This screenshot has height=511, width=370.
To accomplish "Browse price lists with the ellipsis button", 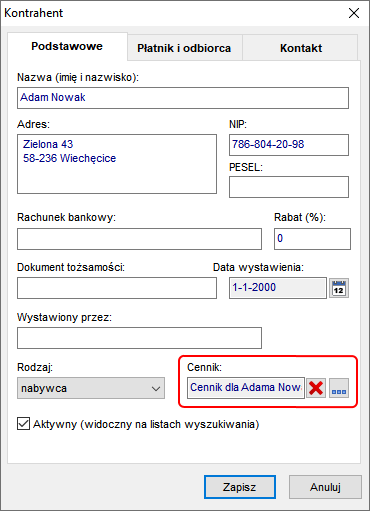I will coord(339,388).
